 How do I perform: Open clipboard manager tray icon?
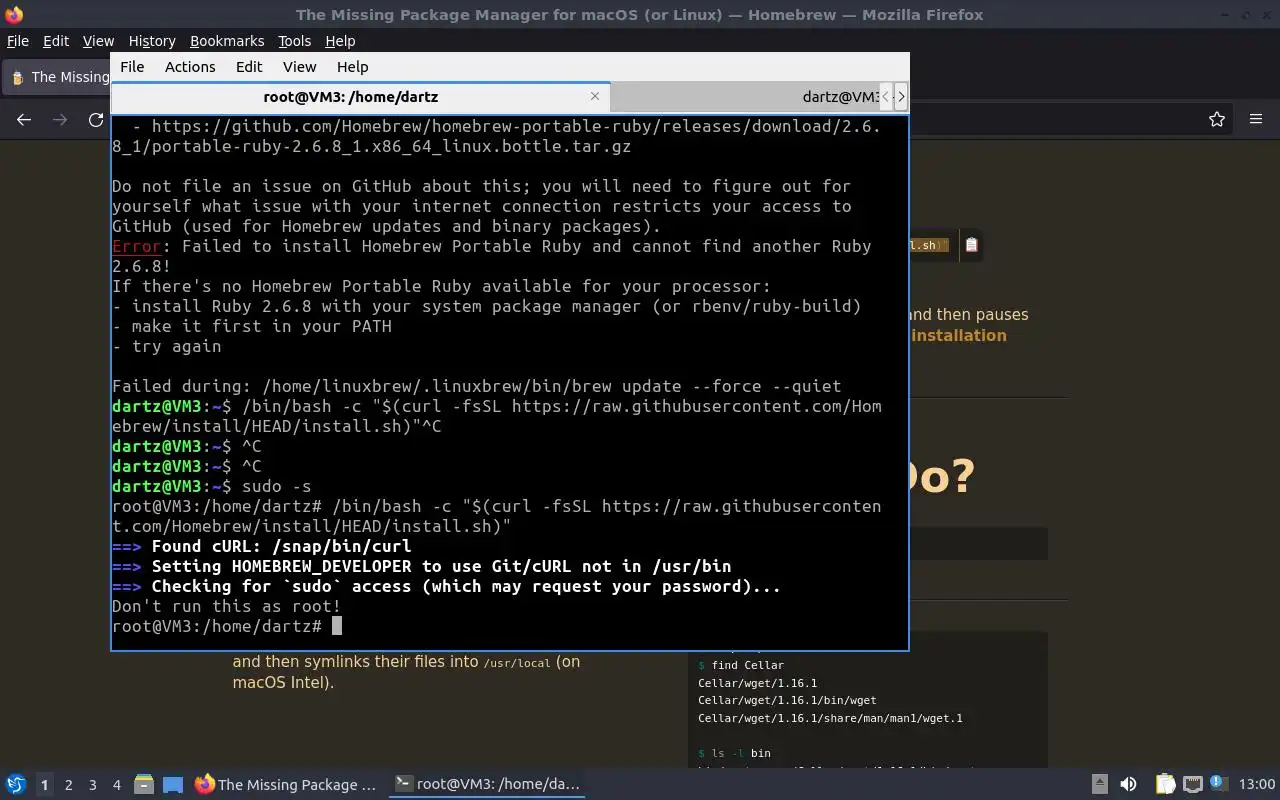(x=1165, y=785)
